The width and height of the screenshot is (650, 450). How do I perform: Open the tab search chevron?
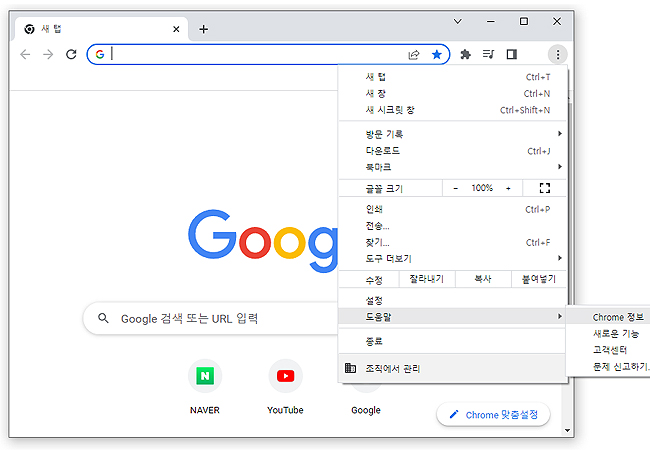coord(458,21)
